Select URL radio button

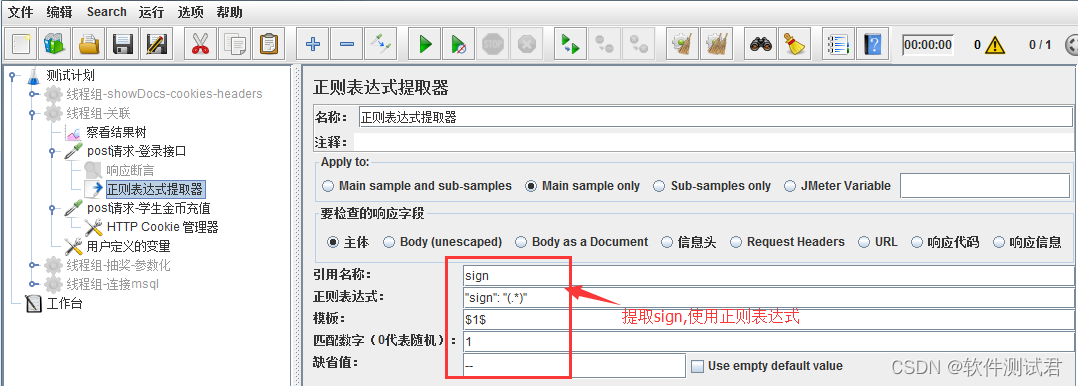point(864,242)
